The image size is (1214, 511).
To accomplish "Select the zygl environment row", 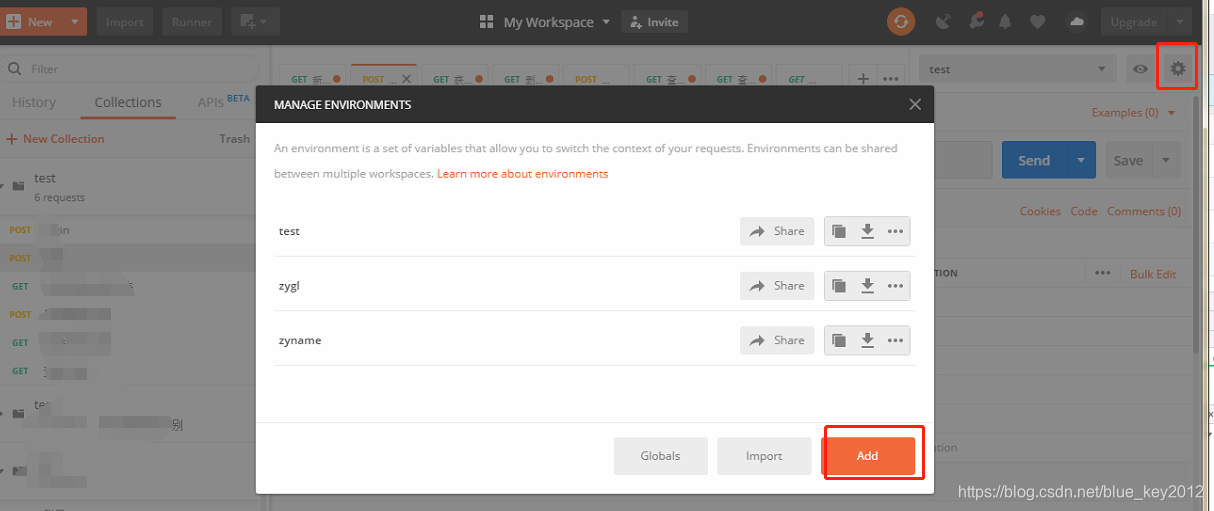I will (594, 286).
